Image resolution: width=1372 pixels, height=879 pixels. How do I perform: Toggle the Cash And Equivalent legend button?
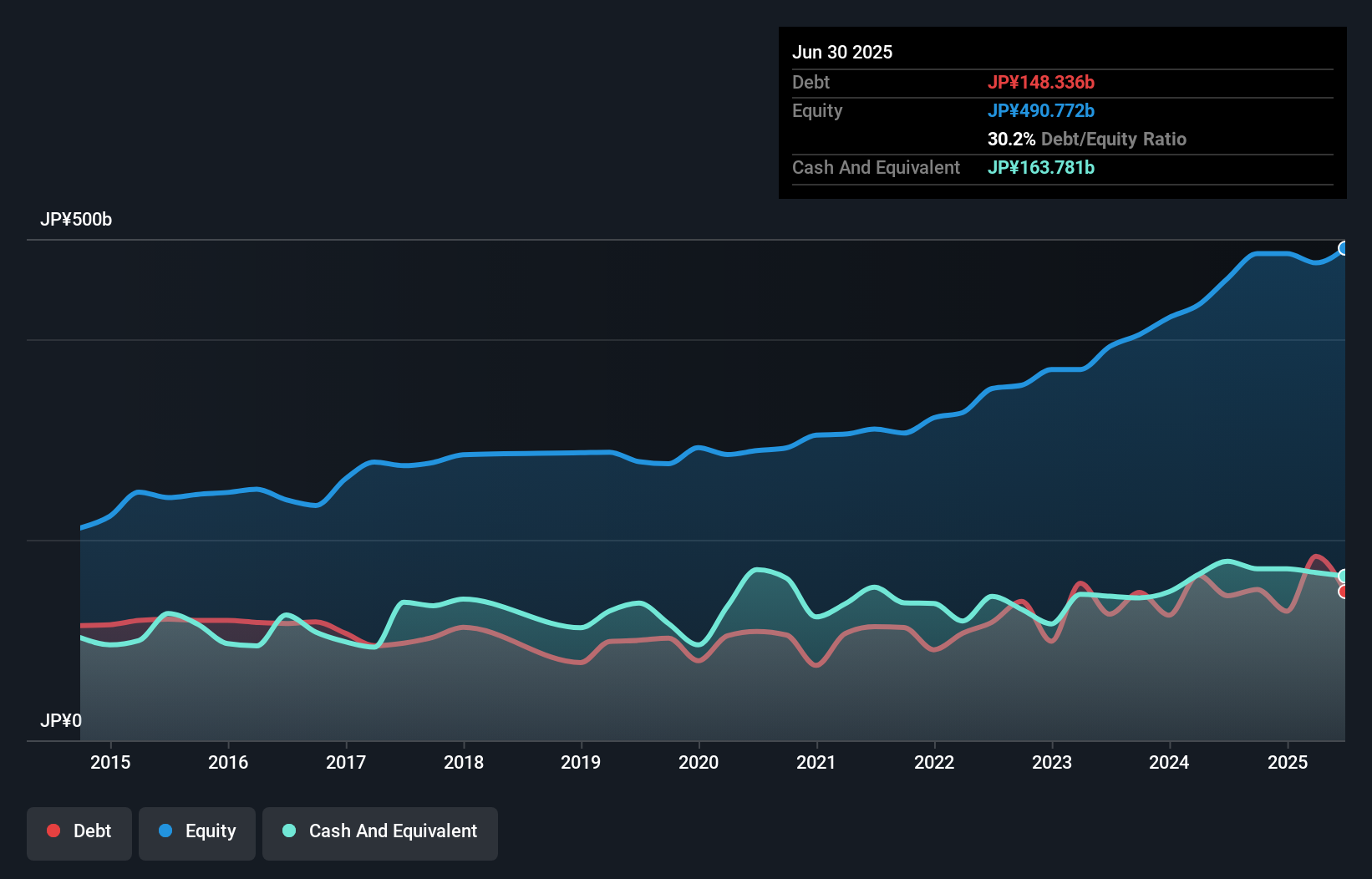(x=380, y=832)
